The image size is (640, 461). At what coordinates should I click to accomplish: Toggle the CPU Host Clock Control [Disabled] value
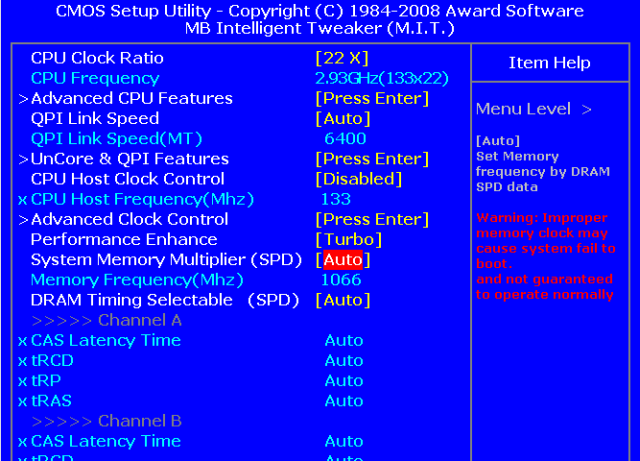coord(359,179)
